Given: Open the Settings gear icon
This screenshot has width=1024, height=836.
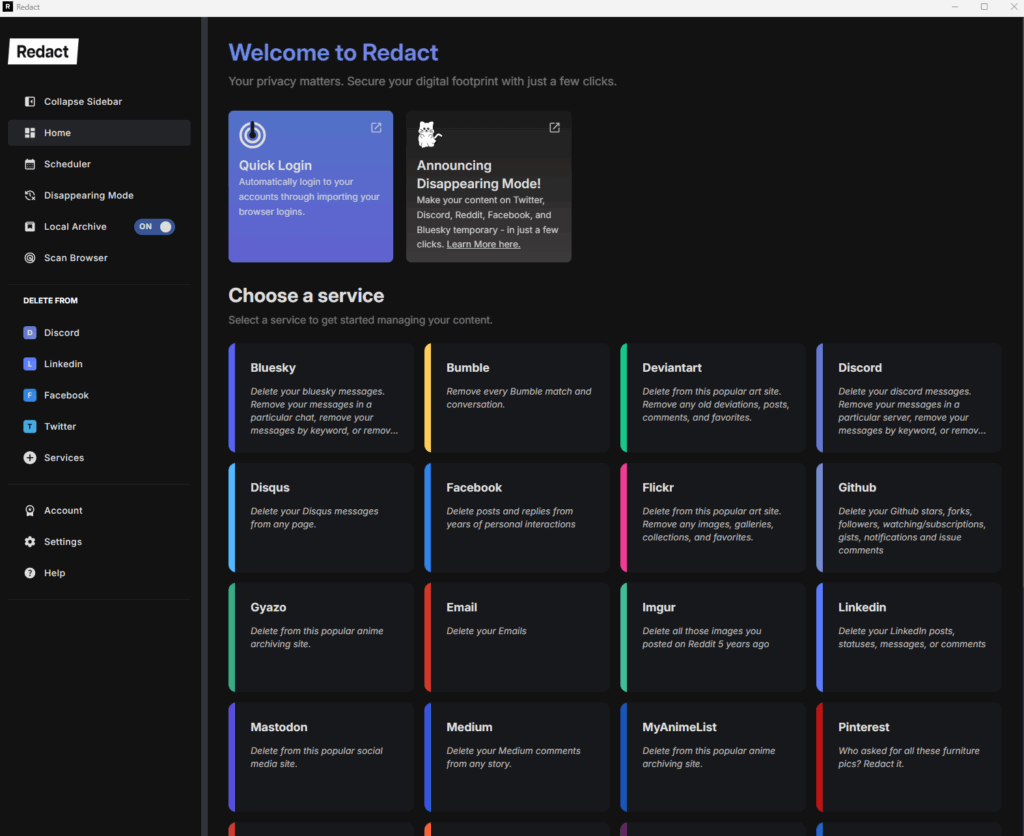Looking at the screenshot, I should 30,542.
